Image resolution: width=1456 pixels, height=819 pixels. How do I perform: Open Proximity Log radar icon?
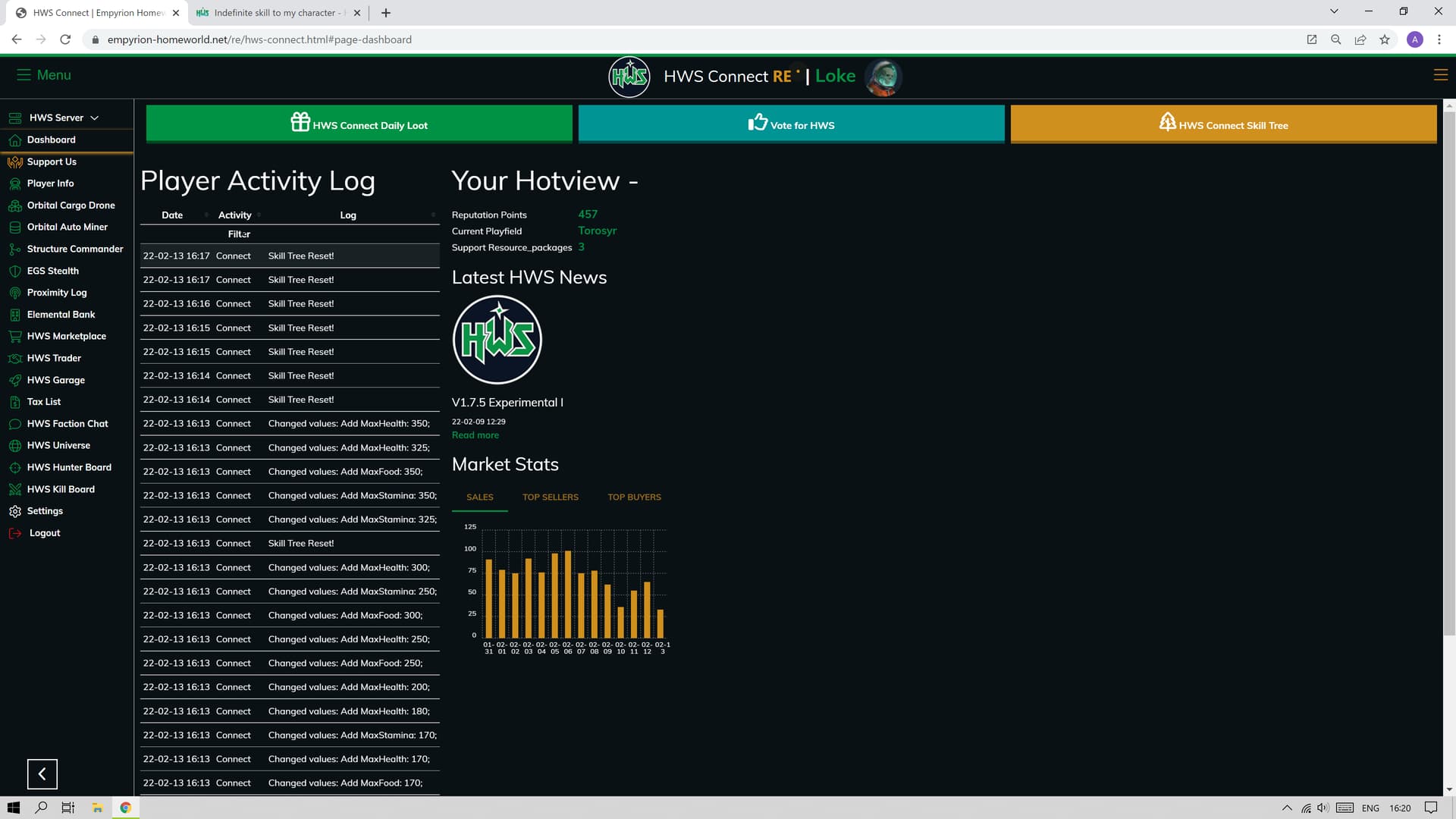click(14, 293)
